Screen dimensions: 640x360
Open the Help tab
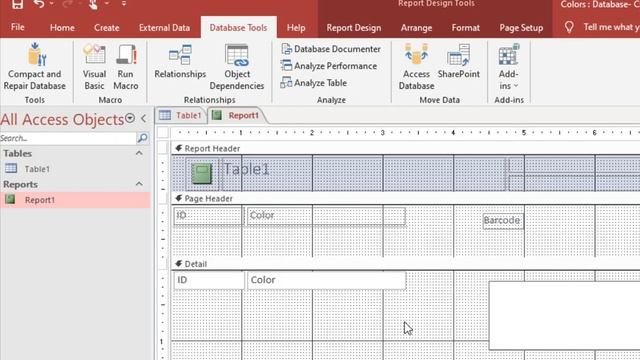pyautogui.click(x=296, y=28)
